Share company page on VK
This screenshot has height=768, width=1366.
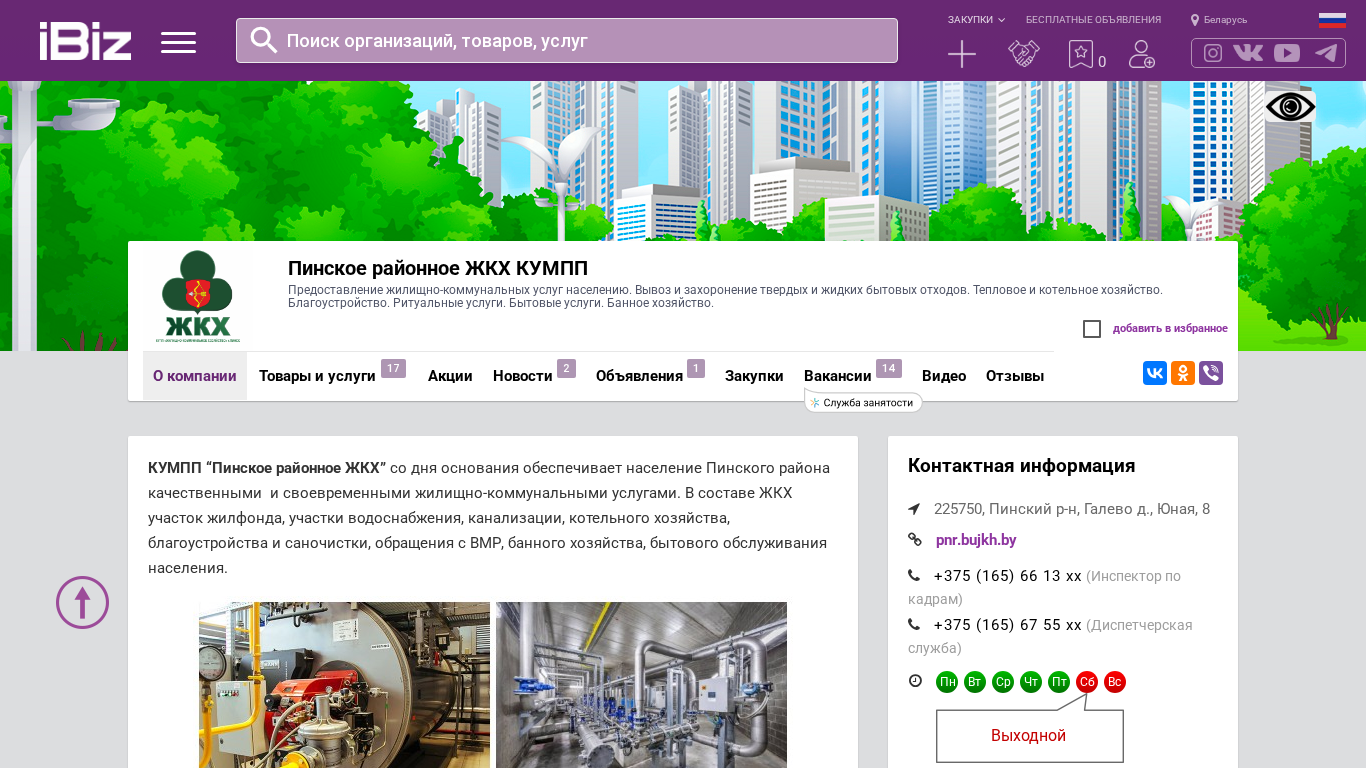click(1155, 373)
